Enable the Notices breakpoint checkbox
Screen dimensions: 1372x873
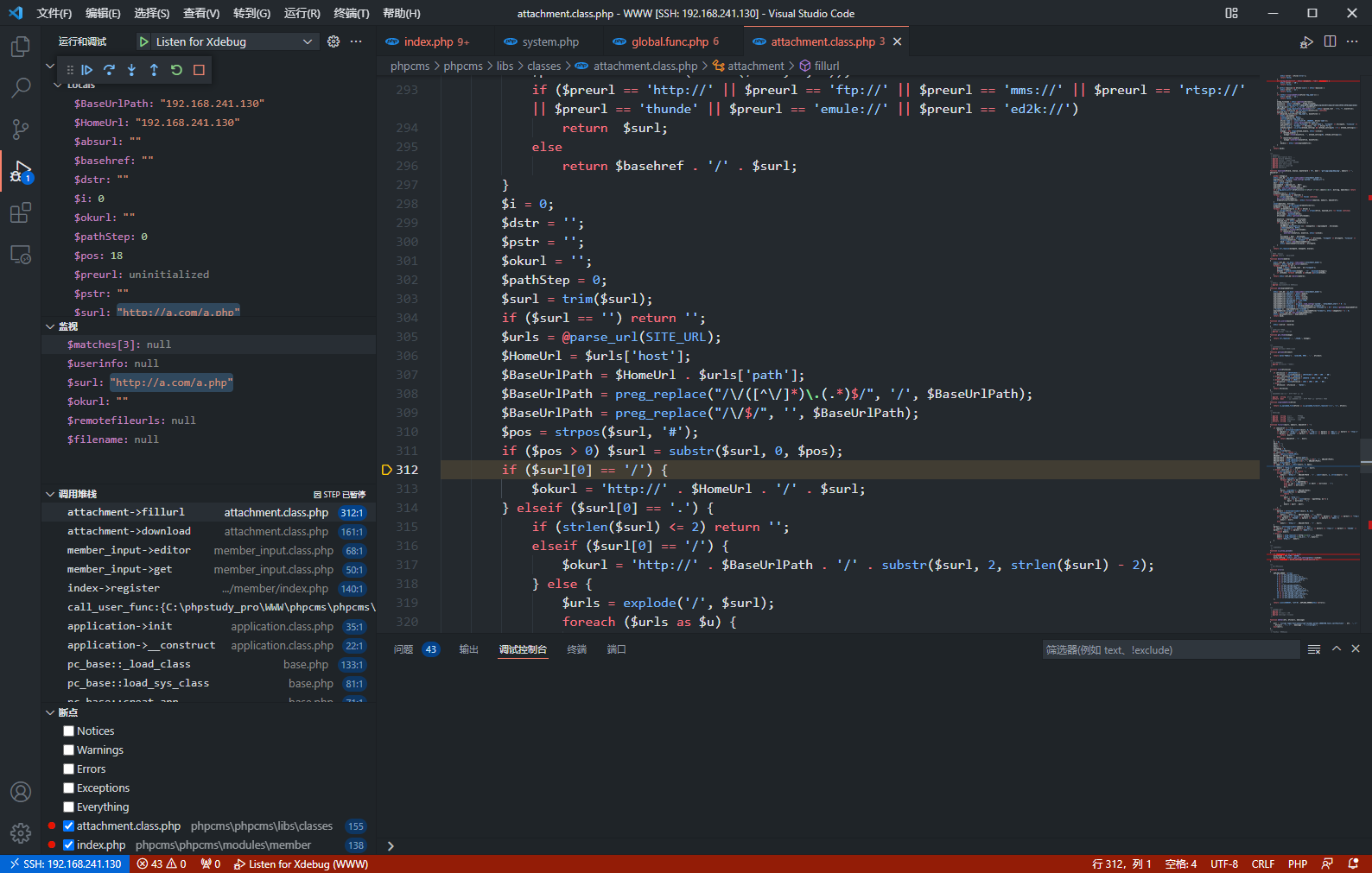pyautogui.click(x=69, y=731)
